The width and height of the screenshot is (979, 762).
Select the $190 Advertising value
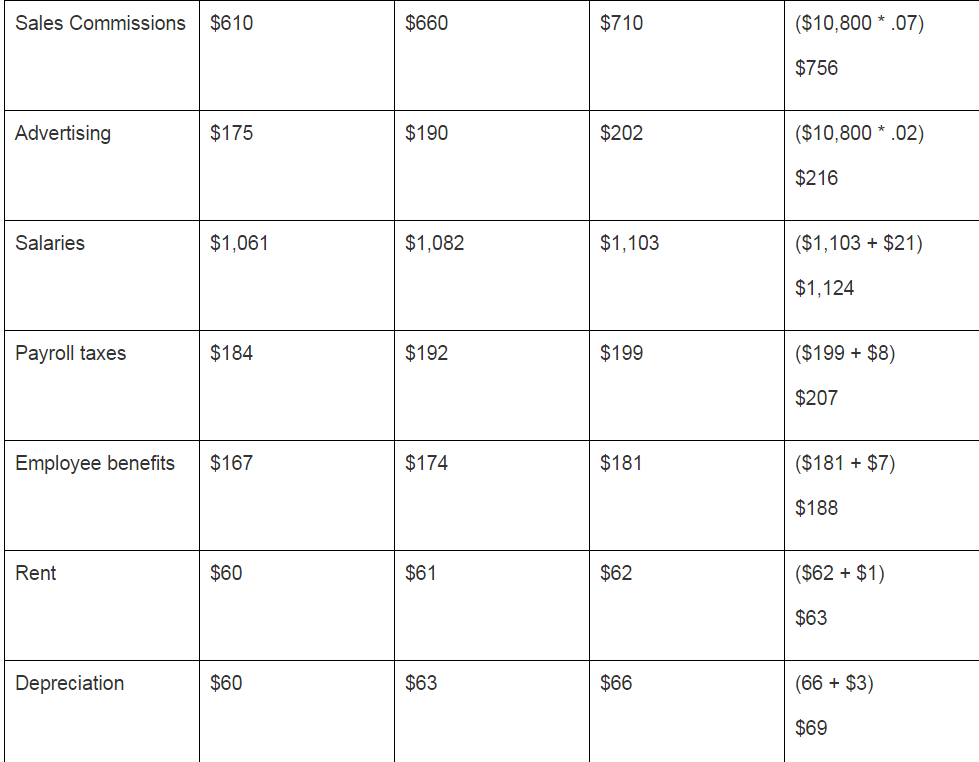(x=426, y=133)
